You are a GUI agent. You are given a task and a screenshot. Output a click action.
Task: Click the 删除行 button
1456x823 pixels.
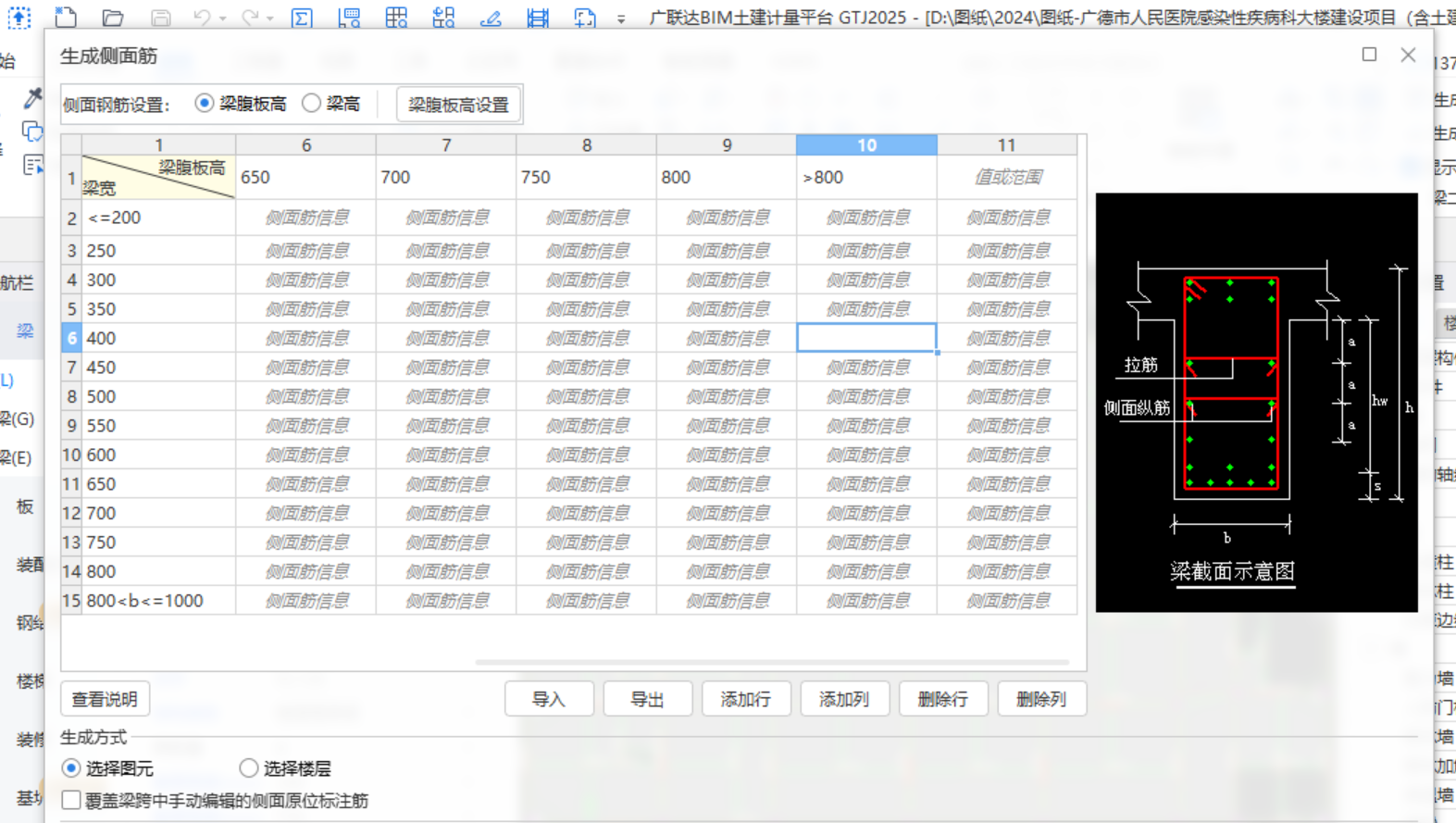click(x=943, y=699)
